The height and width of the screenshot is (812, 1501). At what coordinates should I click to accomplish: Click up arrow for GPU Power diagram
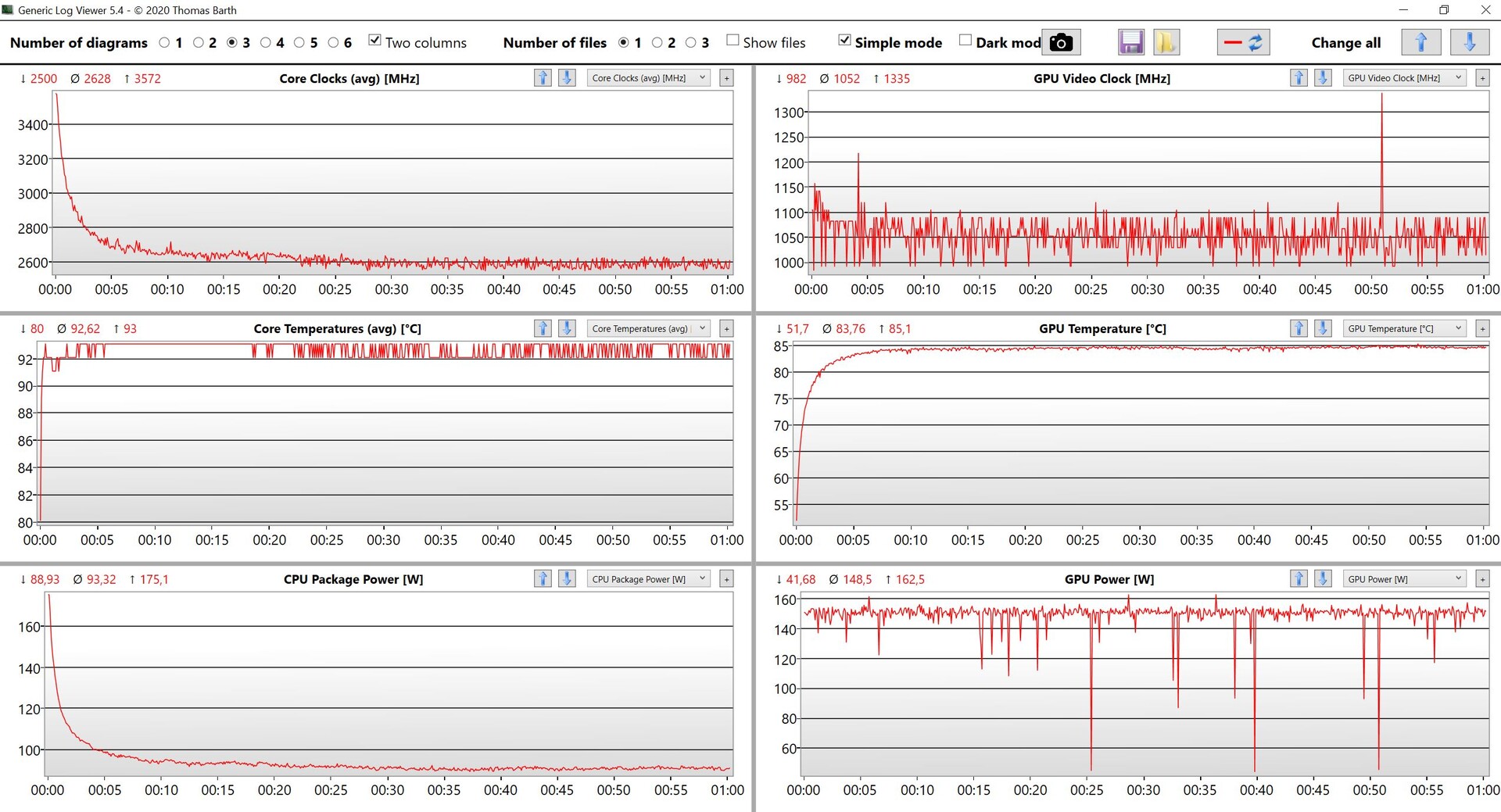[1299, 578]
